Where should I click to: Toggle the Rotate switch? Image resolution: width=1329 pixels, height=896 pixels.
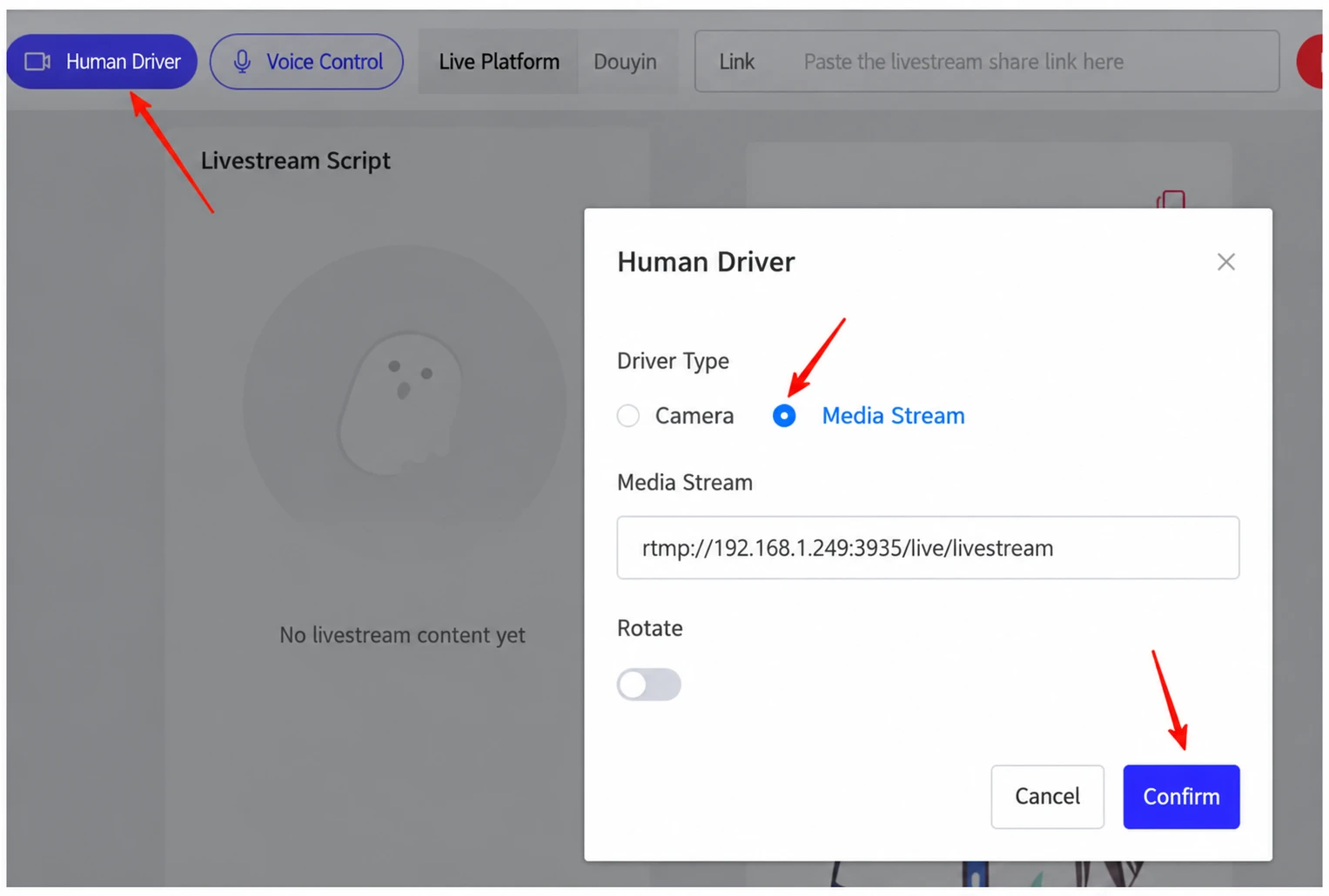(649, 685)
